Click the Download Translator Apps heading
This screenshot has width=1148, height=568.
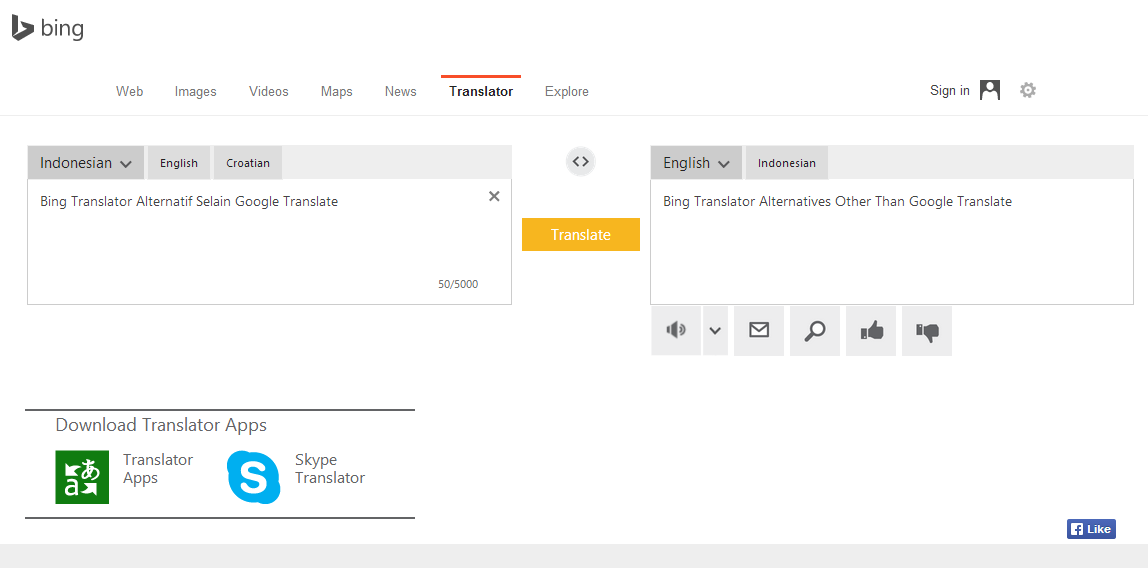tap(161, 425)
